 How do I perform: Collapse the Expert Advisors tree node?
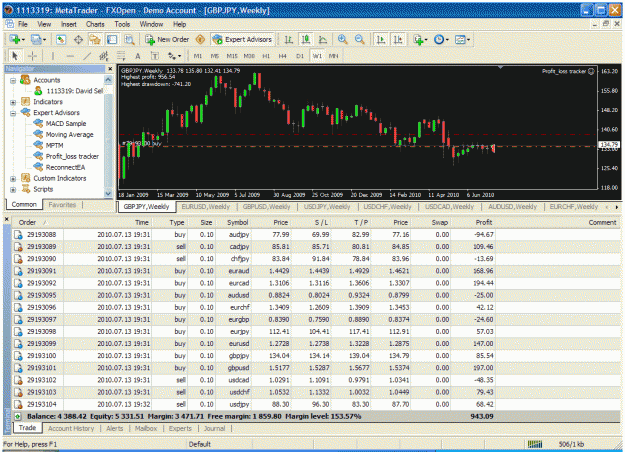[13, 113]
